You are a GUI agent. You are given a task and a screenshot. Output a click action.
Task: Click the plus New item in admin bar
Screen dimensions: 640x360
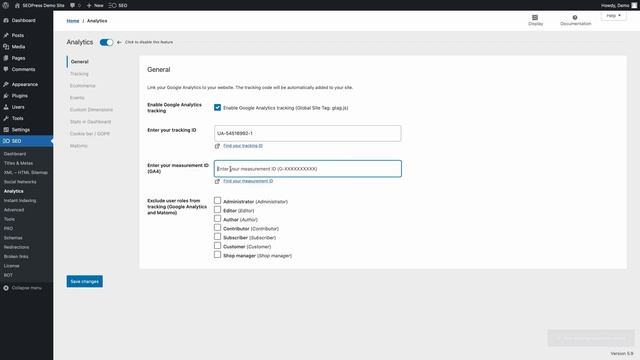click(95, 5)
